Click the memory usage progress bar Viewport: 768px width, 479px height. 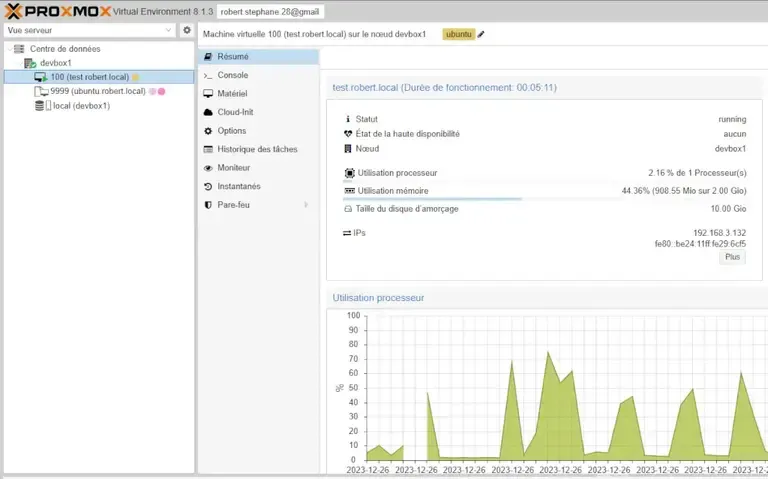(x=432, y=198)
